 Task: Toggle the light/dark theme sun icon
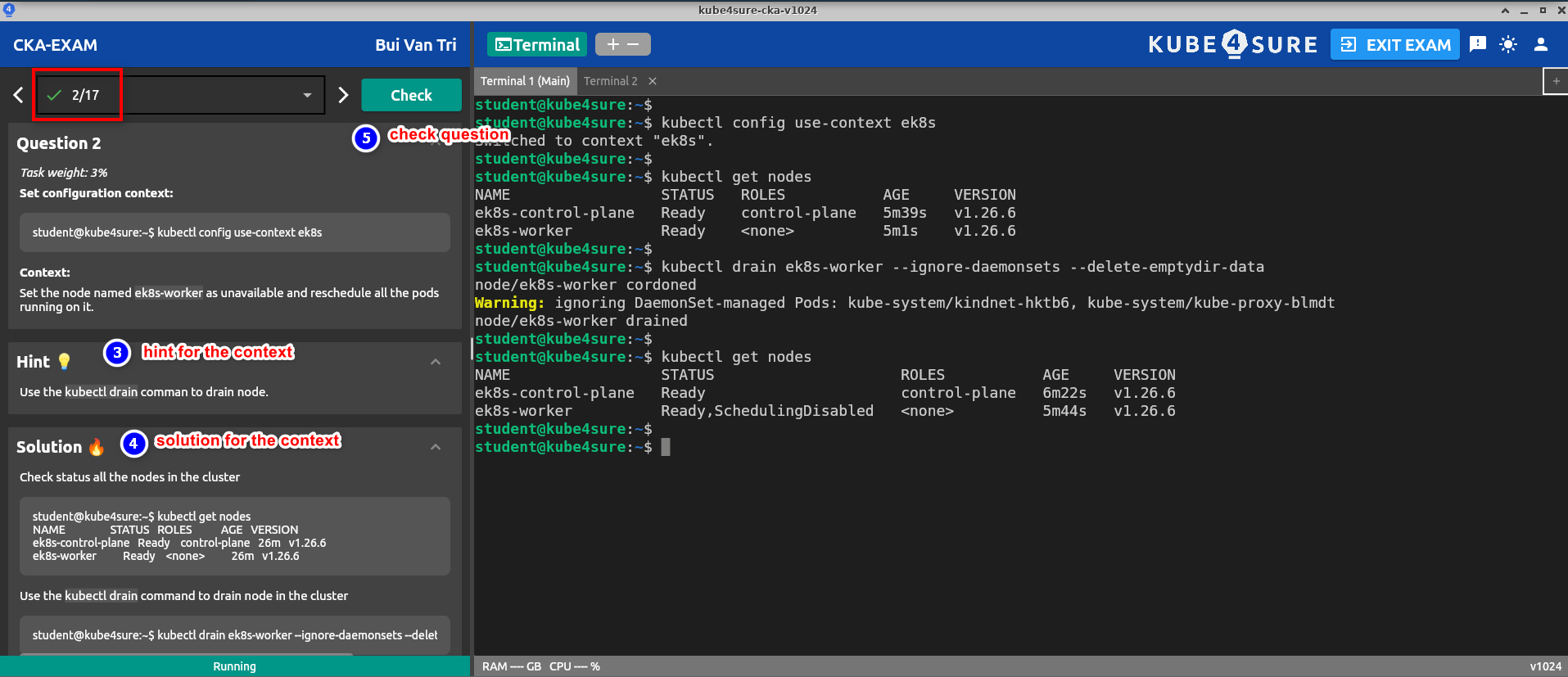tap(1508, 44)
